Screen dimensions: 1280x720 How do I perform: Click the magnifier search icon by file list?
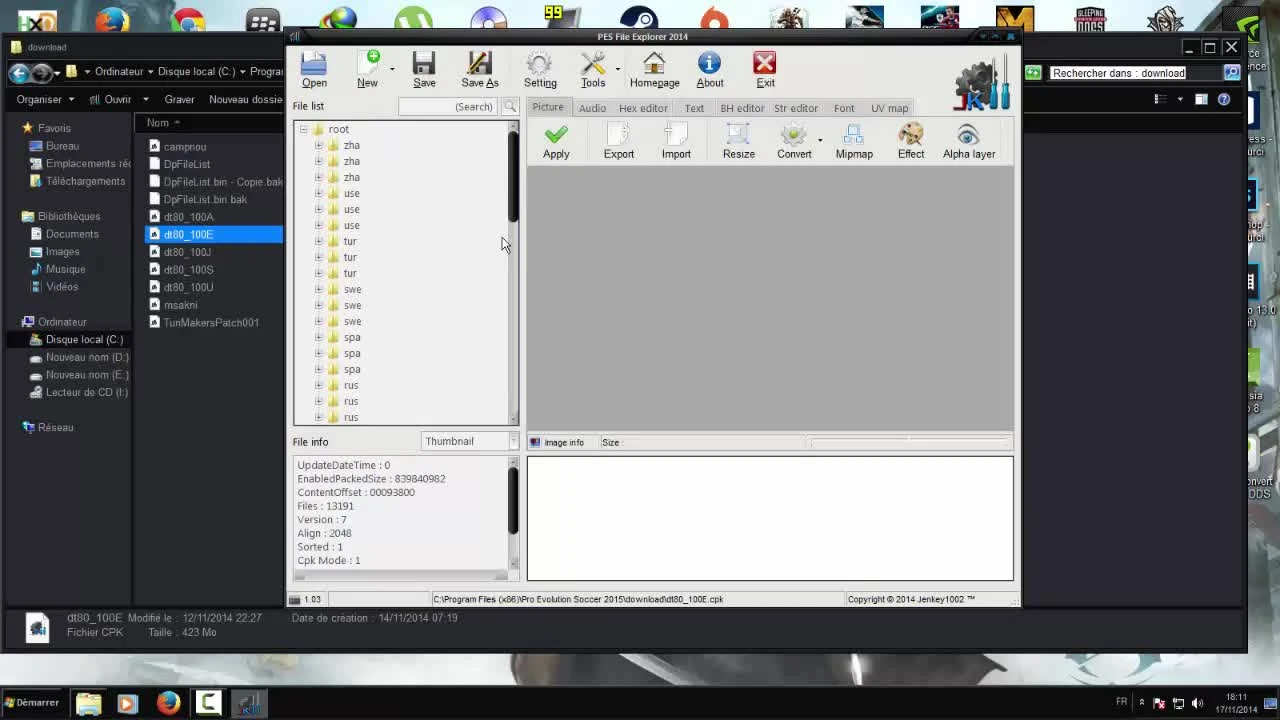[510, 106]
